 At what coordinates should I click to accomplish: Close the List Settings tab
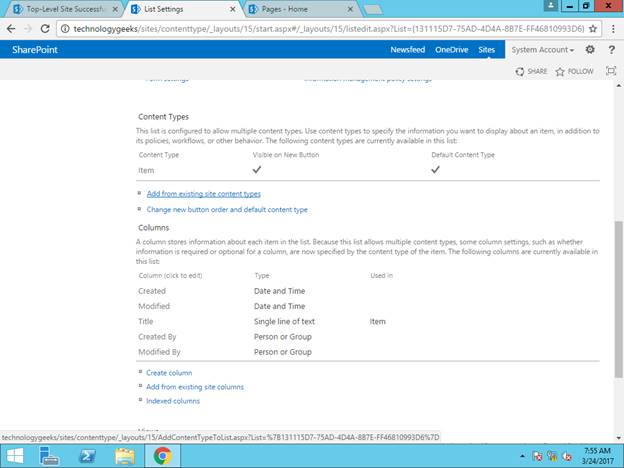point(233,9)
